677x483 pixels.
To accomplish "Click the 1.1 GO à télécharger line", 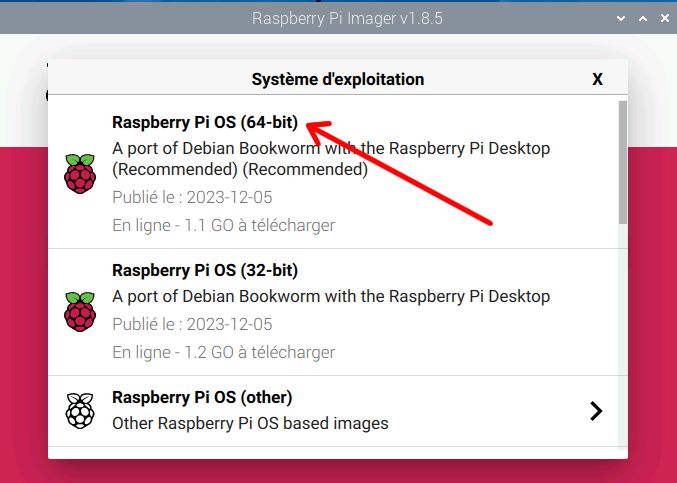I will [x=224, y=225].
